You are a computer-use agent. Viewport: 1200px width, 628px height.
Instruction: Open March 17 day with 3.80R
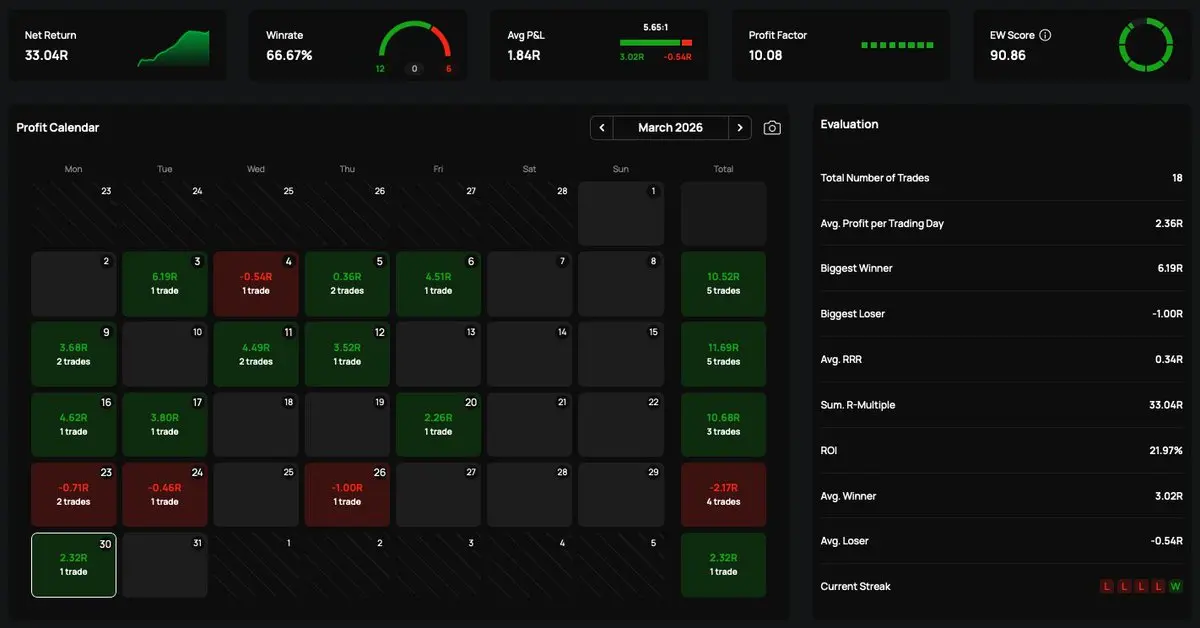(x=165, y=424)
